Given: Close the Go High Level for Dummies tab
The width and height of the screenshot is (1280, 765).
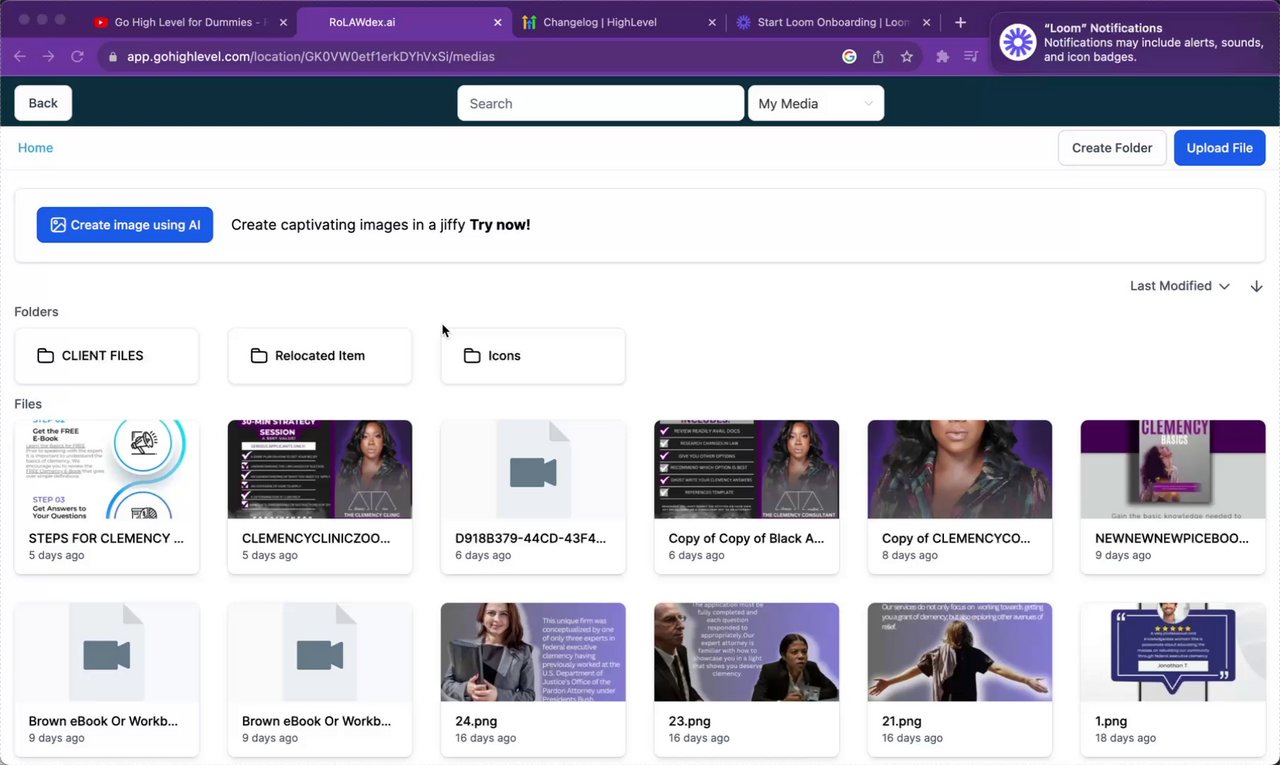Looking at the screenshot, I should [283, 22].
